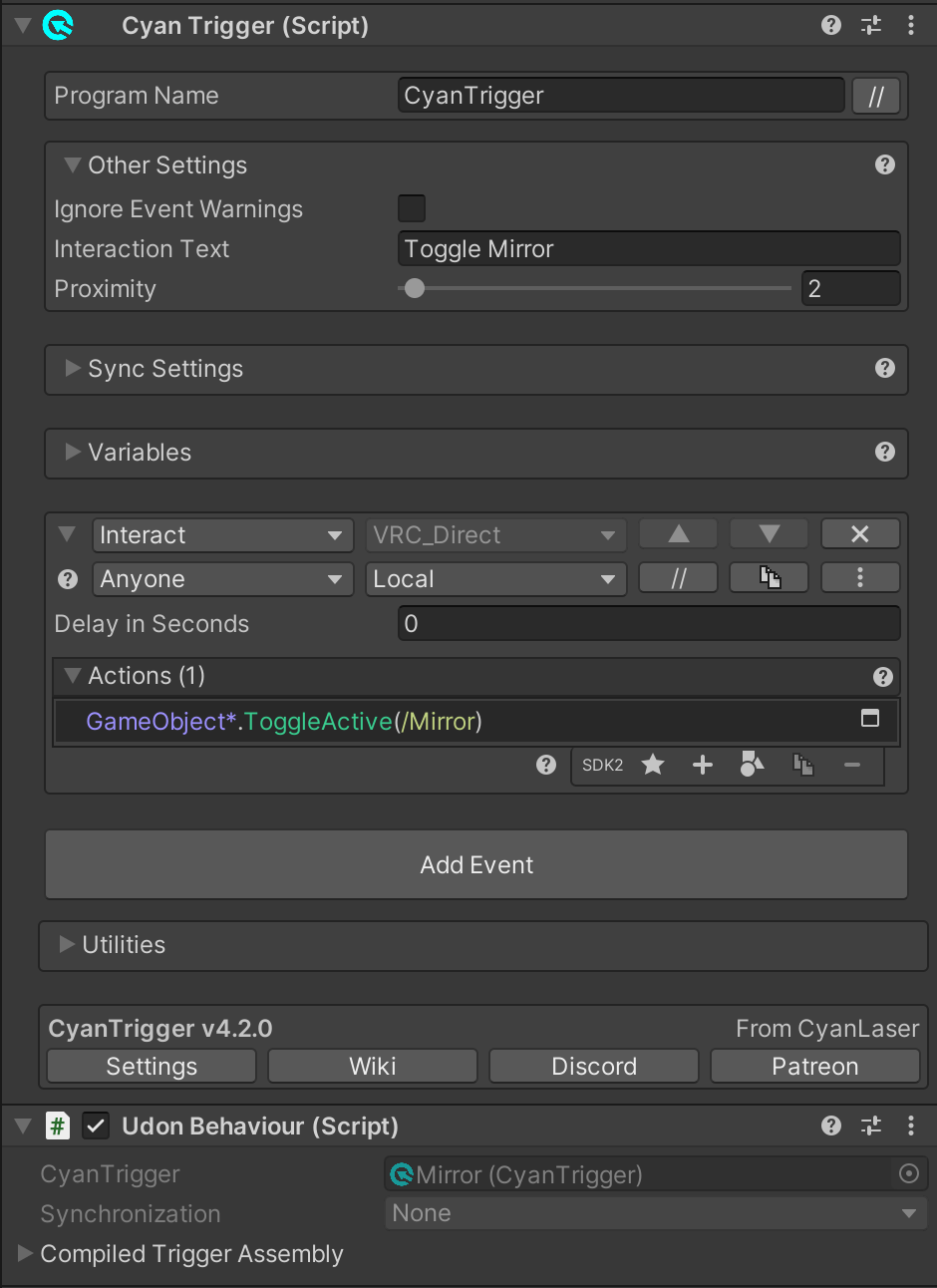Click the Add Event button
Screen dimensions: 937x1288
[x=476, y=864]
